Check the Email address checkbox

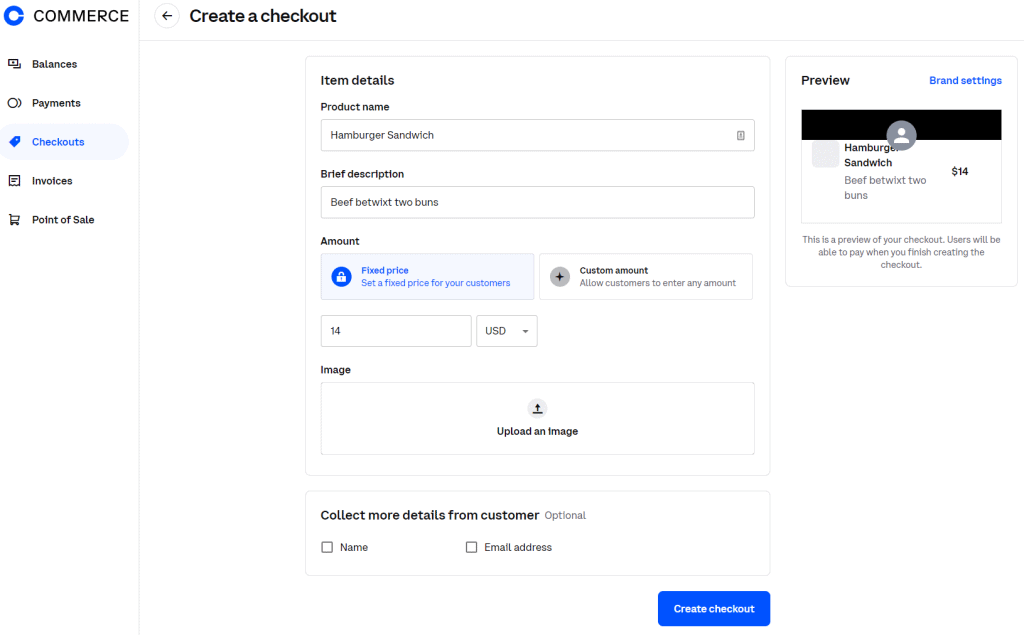[x=472, y=547]
